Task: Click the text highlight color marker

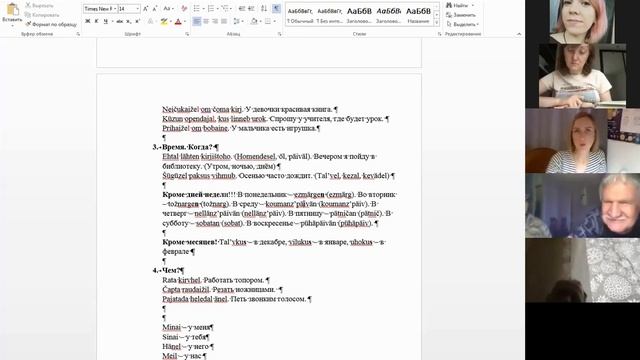Action: coord(164,21)
